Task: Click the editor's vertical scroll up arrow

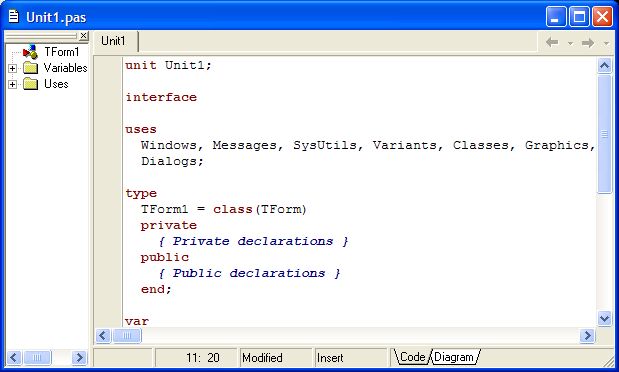Action: coord(604,65)
